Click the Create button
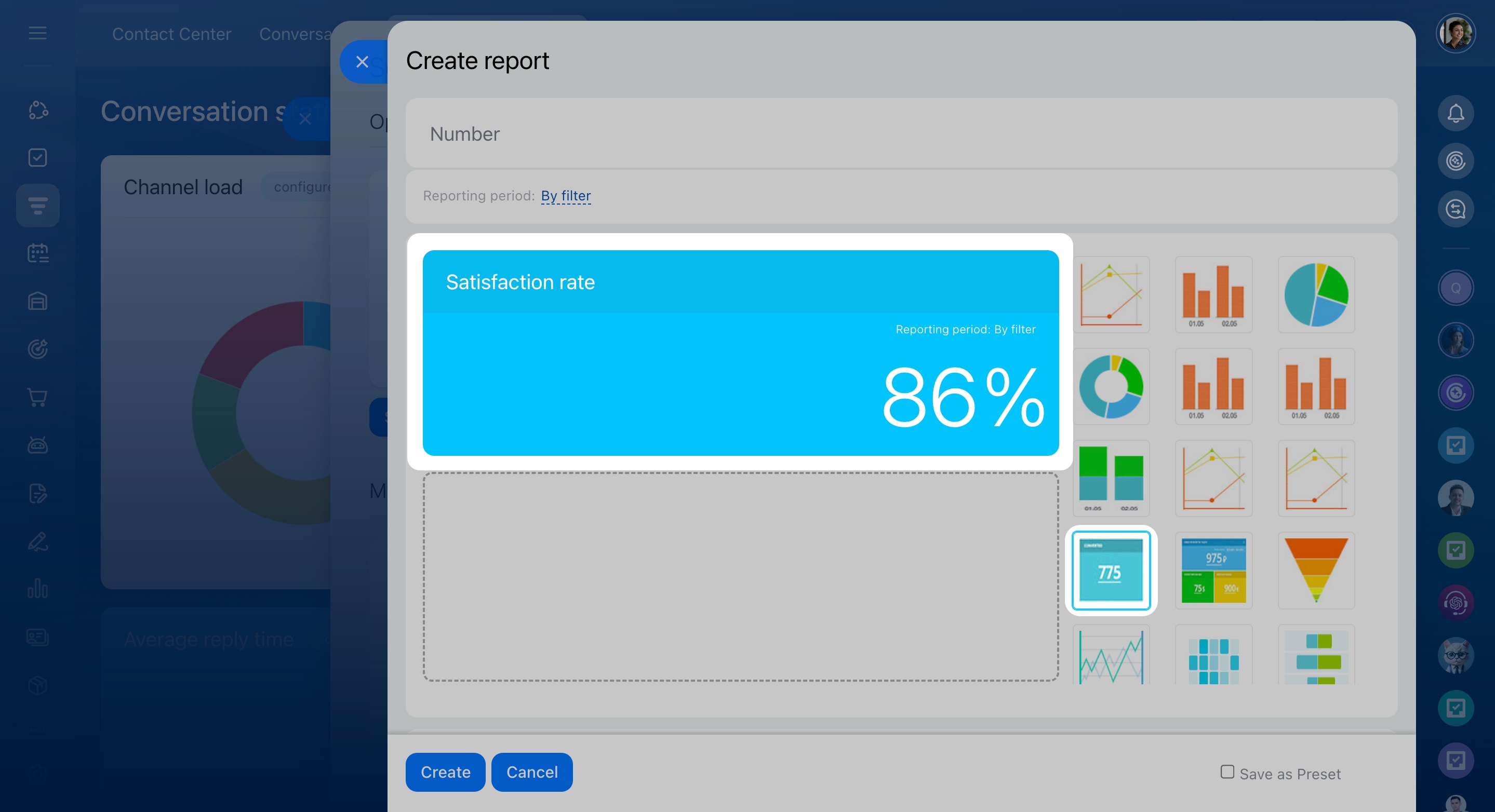The image size is (1495, 812). [x=445, y=772]
